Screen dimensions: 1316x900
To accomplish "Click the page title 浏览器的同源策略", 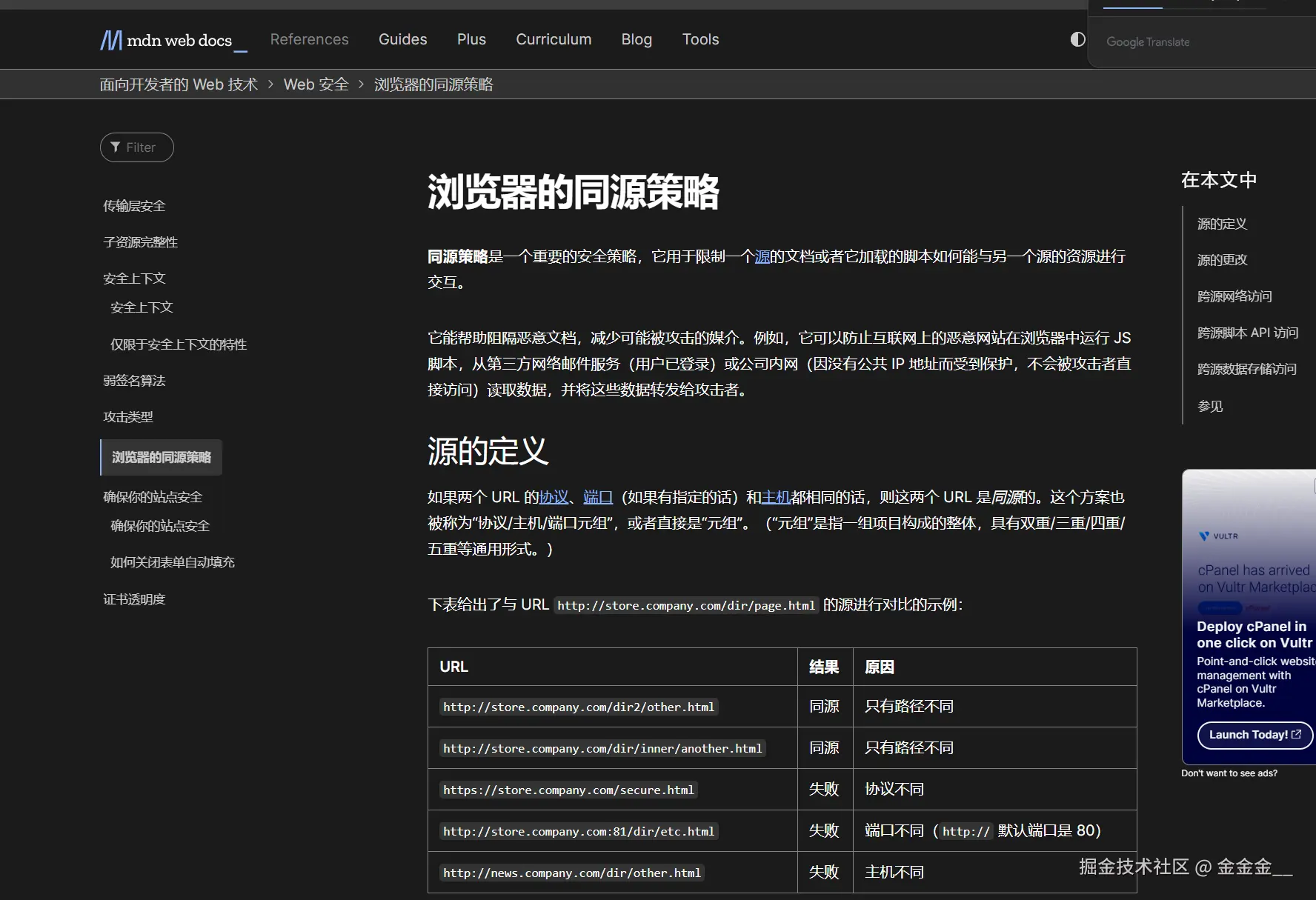I will tap(574, 192).
